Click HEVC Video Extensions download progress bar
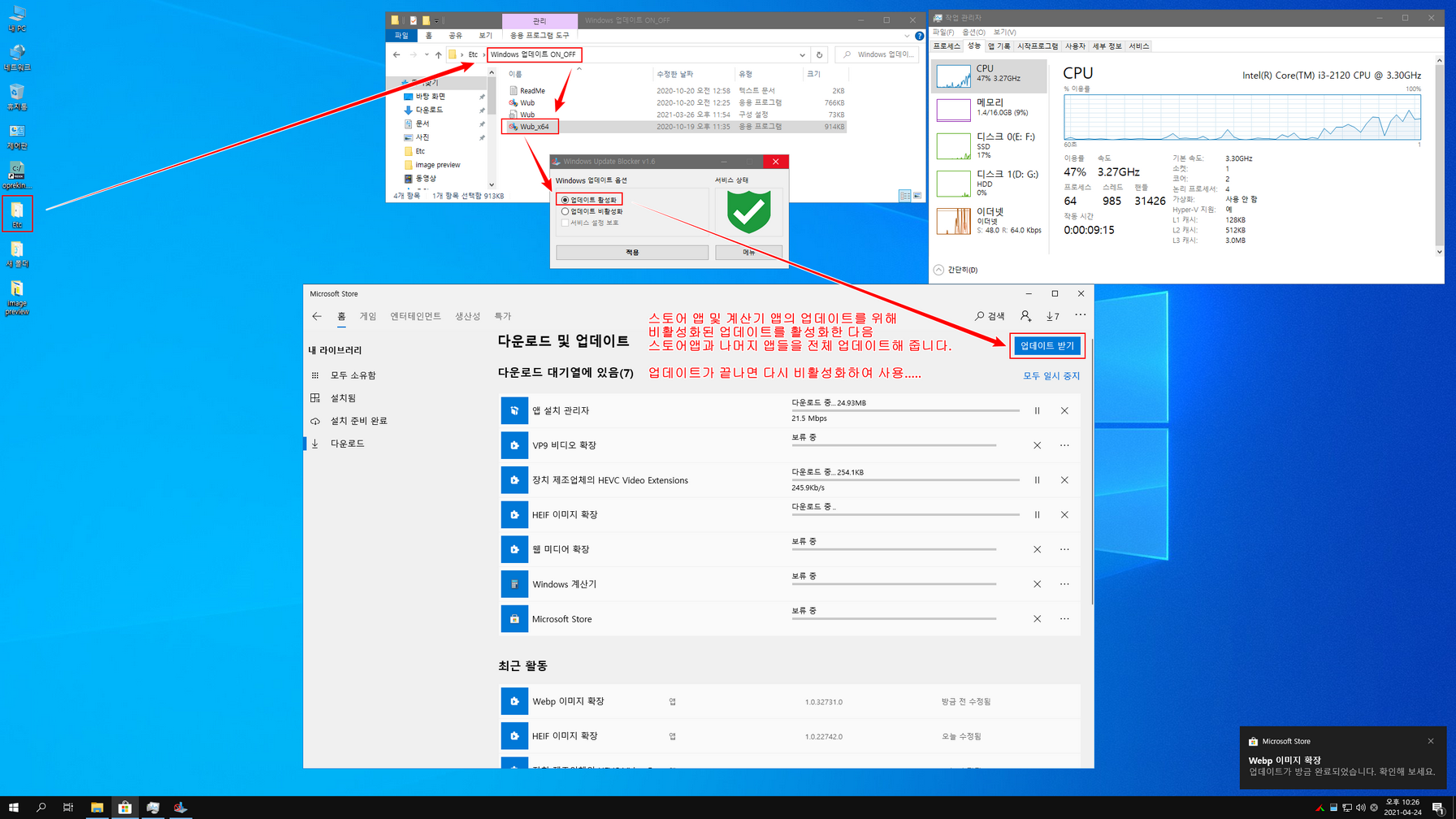Viewport: 1456px width, 819px height. [x=905, y=480]
